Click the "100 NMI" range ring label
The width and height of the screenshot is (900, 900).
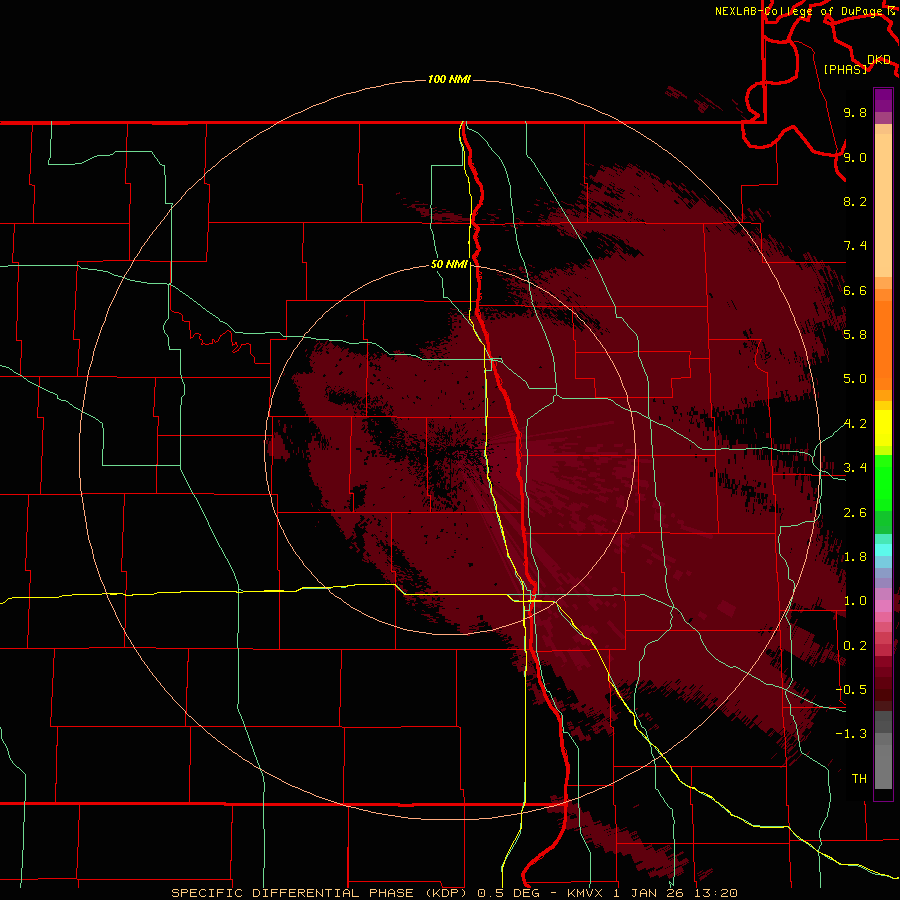tap(449, 79)
